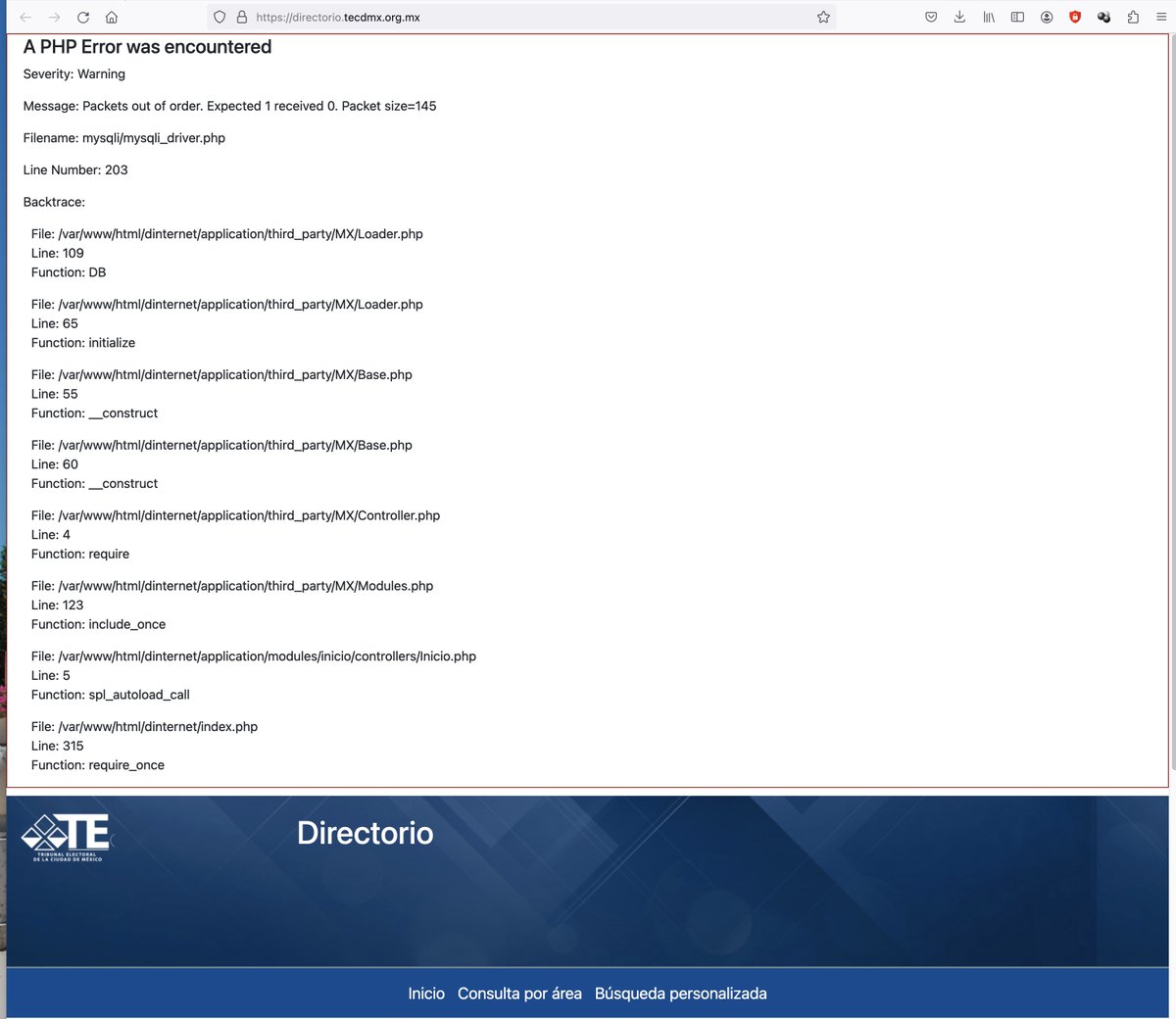
Task: Click 'Function: spl_autoload_call' line
Action: [x=111, y=696]
